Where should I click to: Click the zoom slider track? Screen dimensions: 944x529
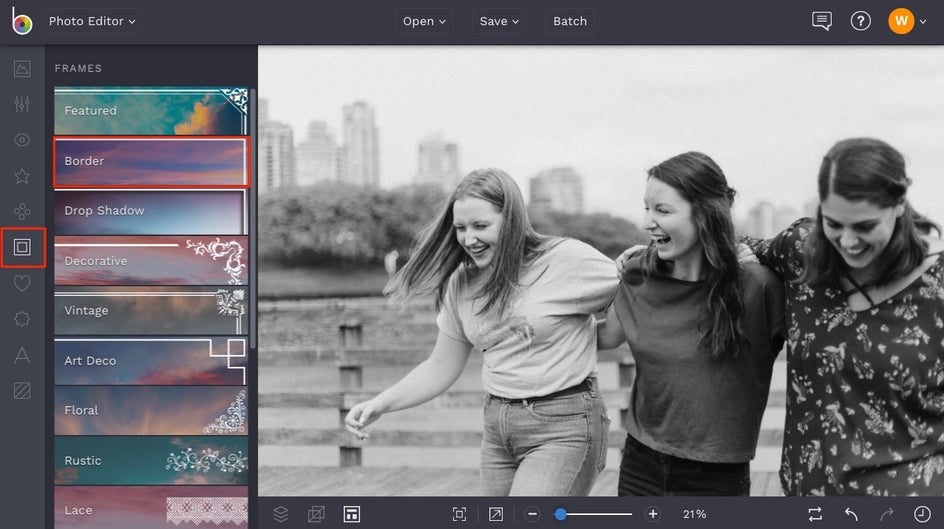[x=600, y=514]
